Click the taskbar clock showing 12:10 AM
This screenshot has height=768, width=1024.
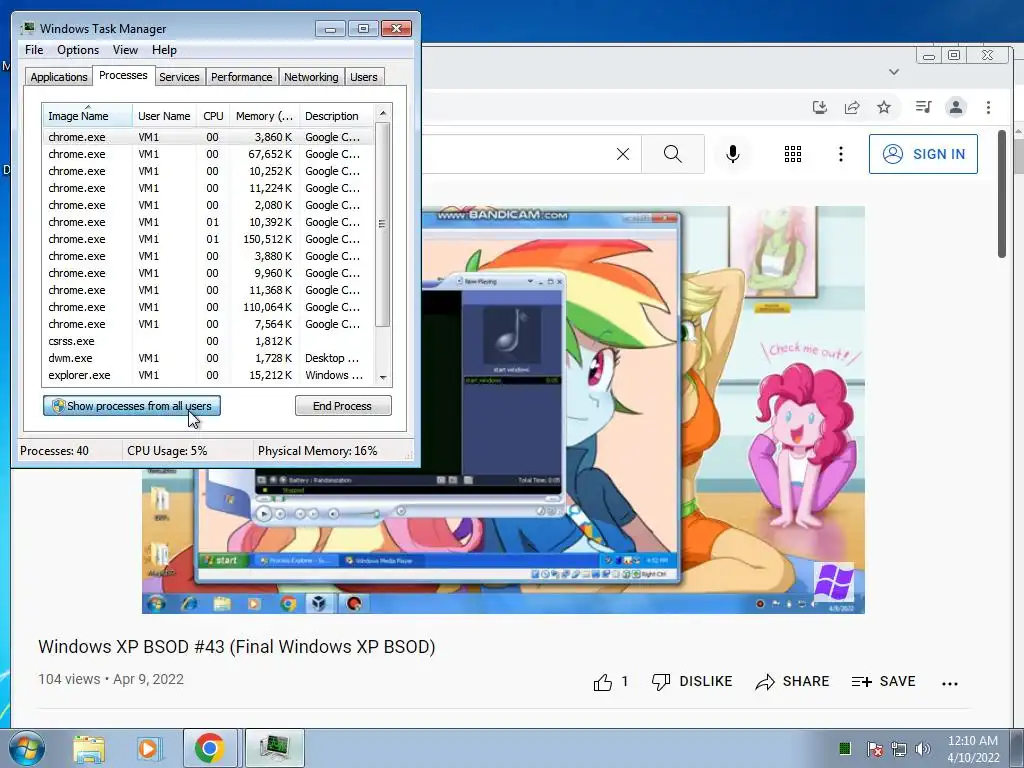click(x=973, y=749)
